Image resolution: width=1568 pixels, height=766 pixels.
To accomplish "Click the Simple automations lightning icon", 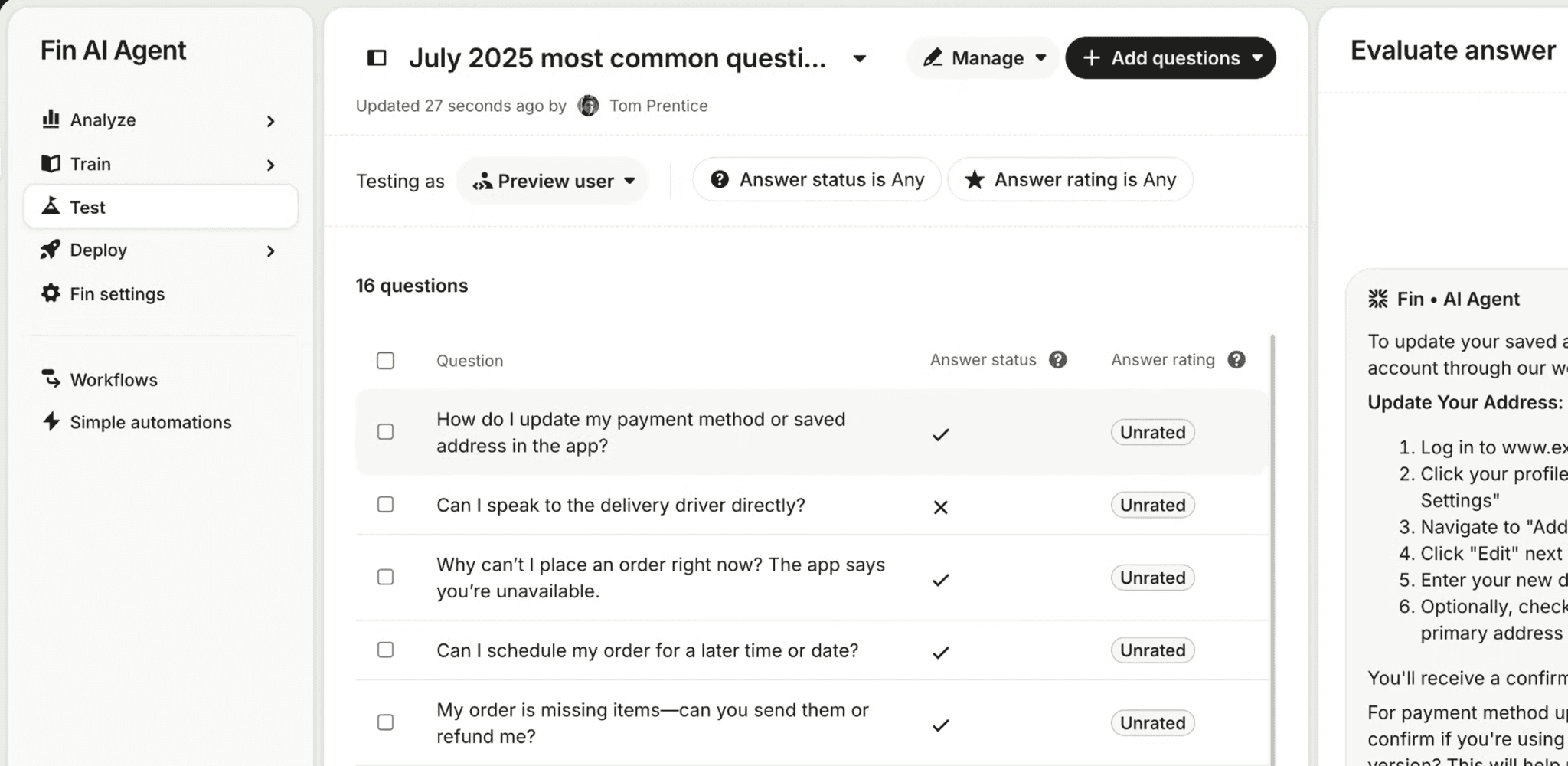I will pyautogui.click(x=51, y=421).
